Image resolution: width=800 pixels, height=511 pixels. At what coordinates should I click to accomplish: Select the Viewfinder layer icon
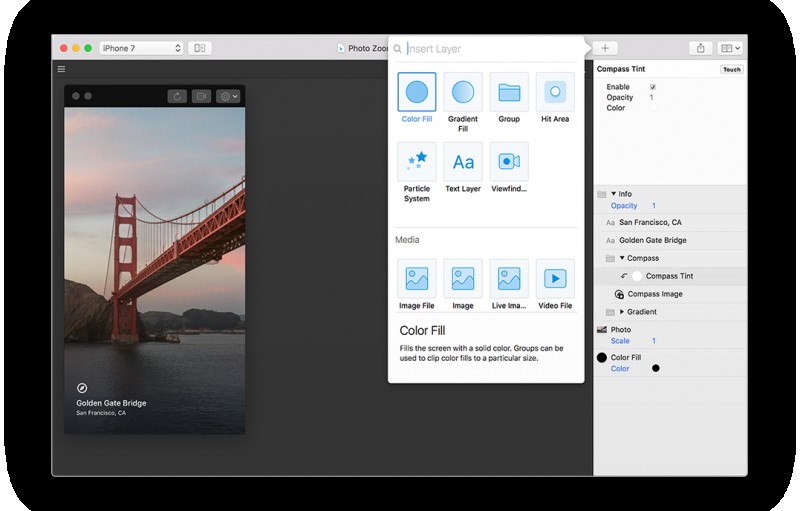509,161
